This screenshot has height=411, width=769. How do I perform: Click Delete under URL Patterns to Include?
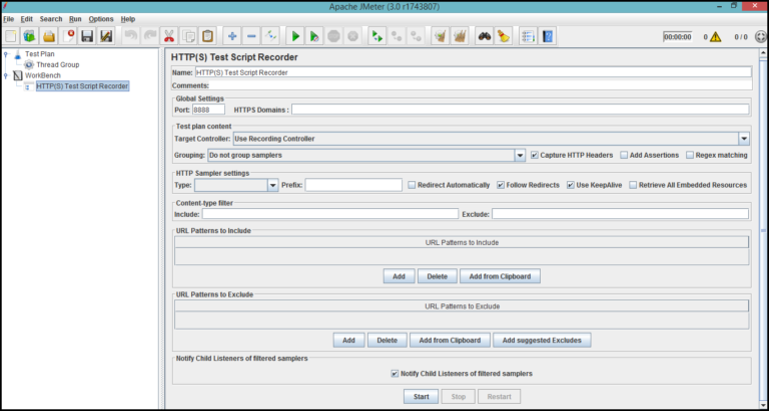click(x=437, y=276)
